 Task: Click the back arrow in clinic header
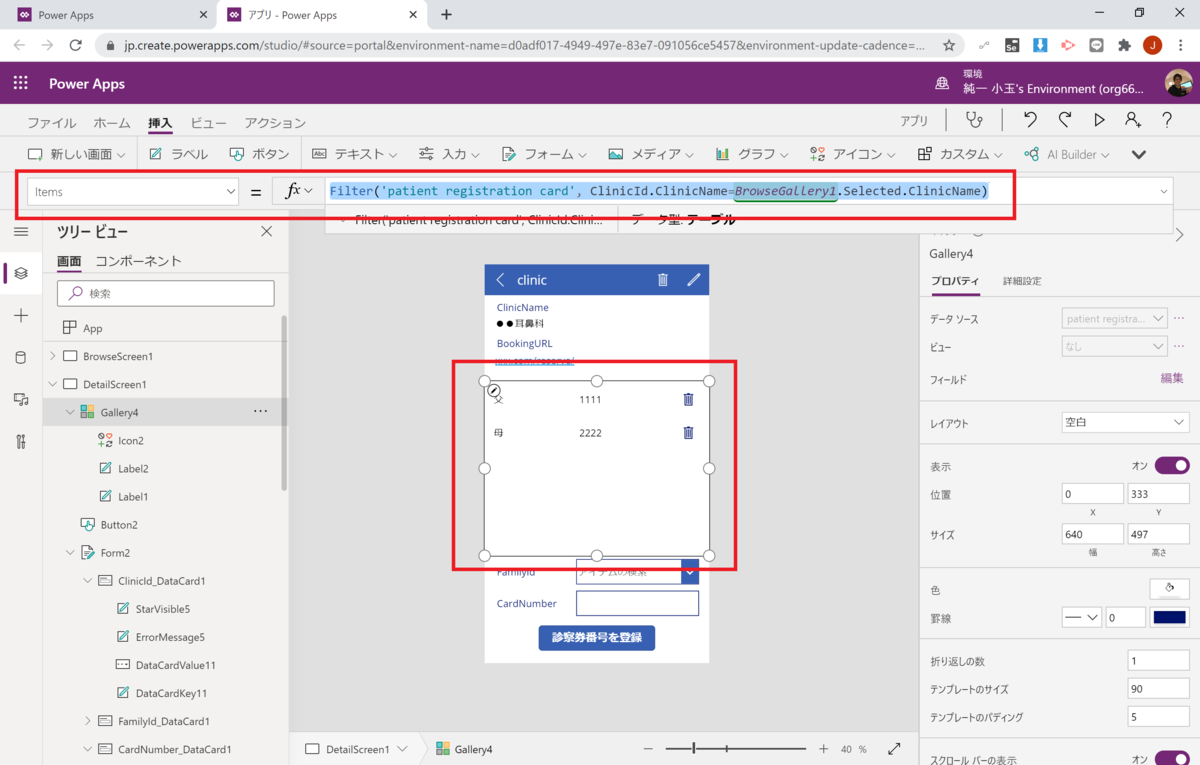[500, 280]
